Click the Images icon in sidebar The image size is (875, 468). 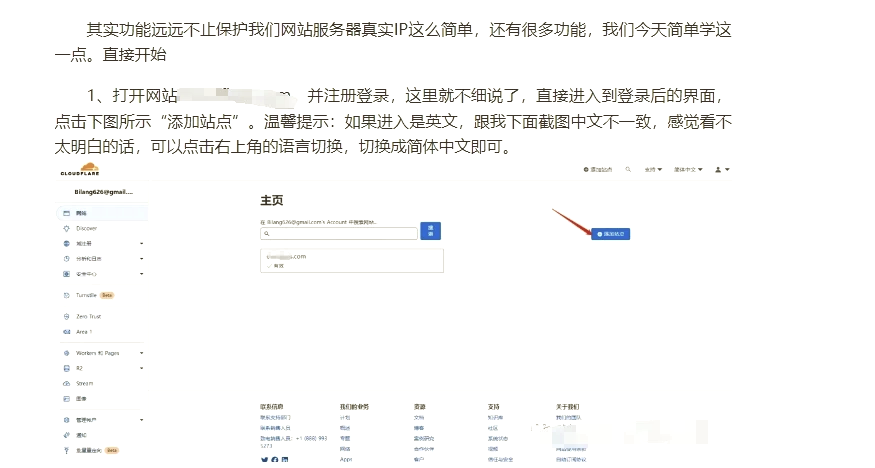(66, 399)
